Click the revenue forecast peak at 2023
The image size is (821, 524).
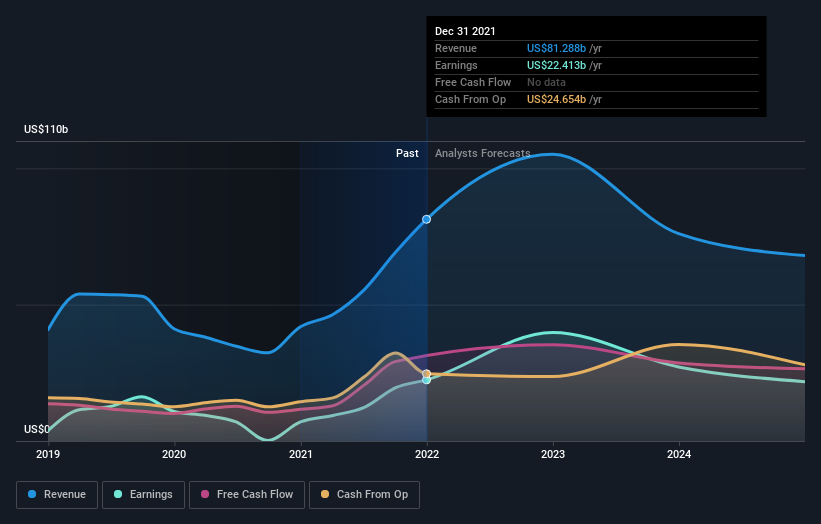553,154
